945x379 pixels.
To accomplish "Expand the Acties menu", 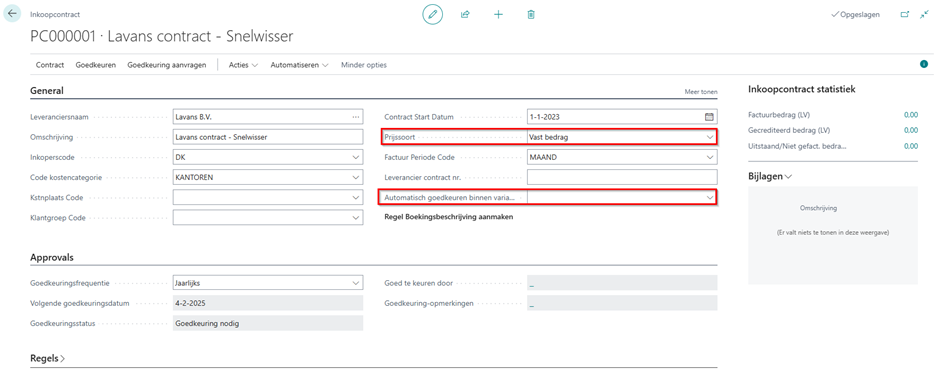I will (243, 64).
